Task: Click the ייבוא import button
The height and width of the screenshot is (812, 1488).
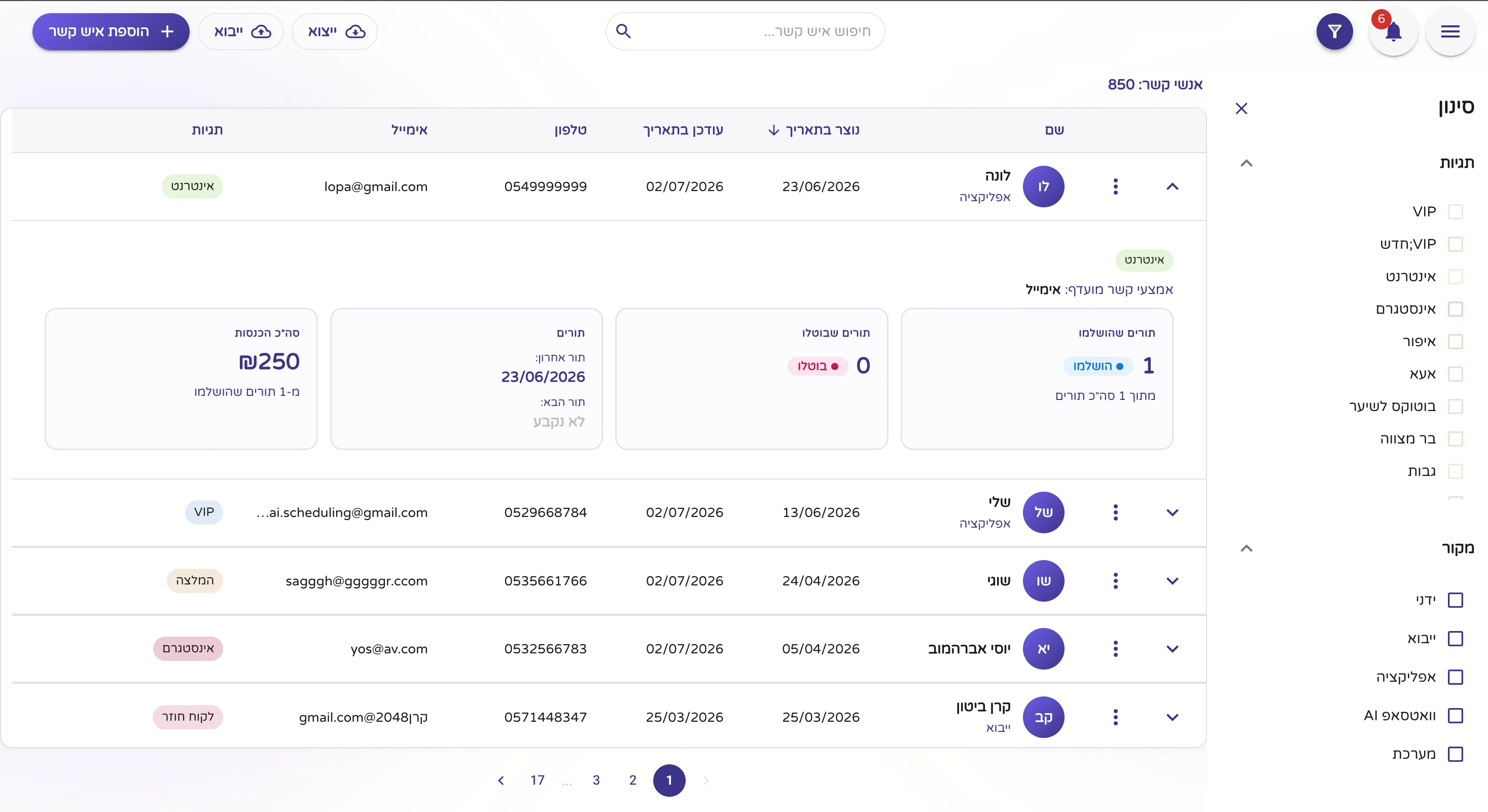Action: 241,31
